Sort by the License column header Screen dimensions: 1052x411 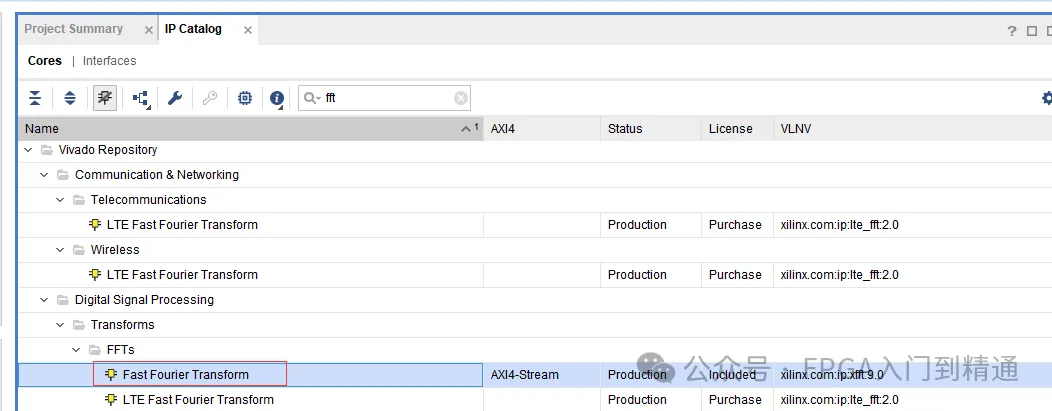coord(737,128)
